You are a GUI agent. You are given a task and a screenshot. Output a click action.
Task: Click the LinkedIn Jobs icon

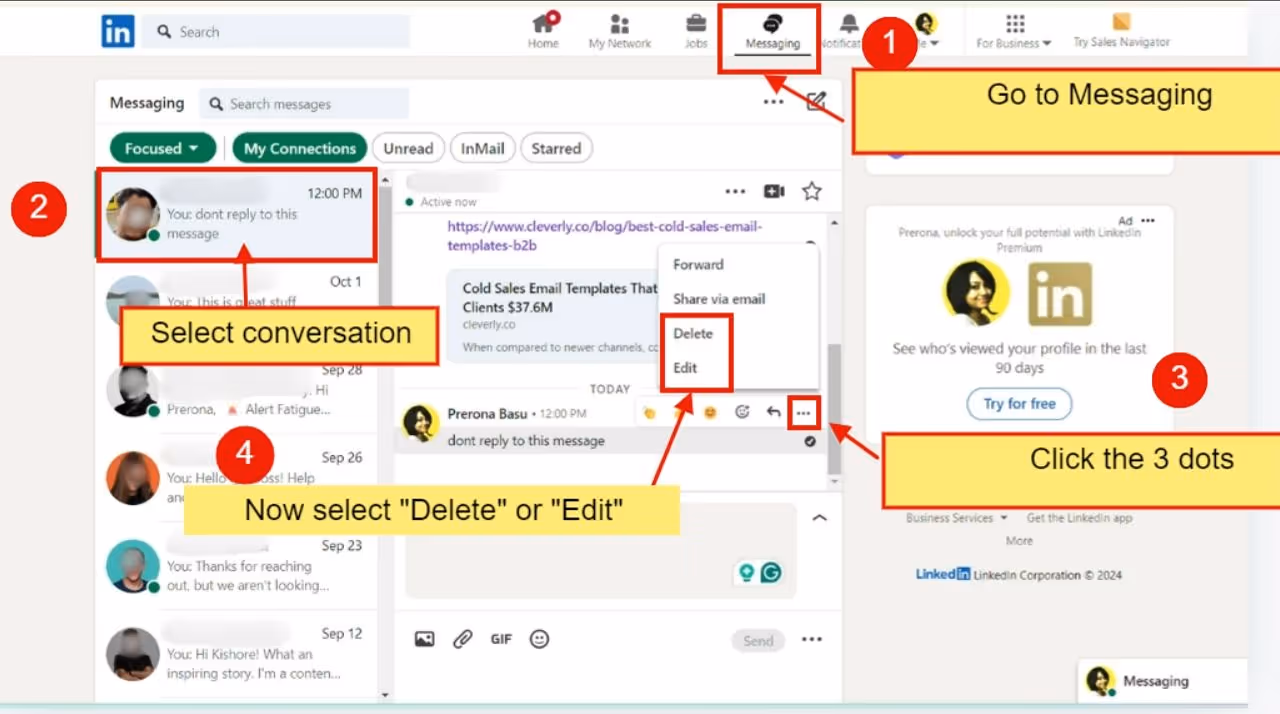(x=696, y=30)
